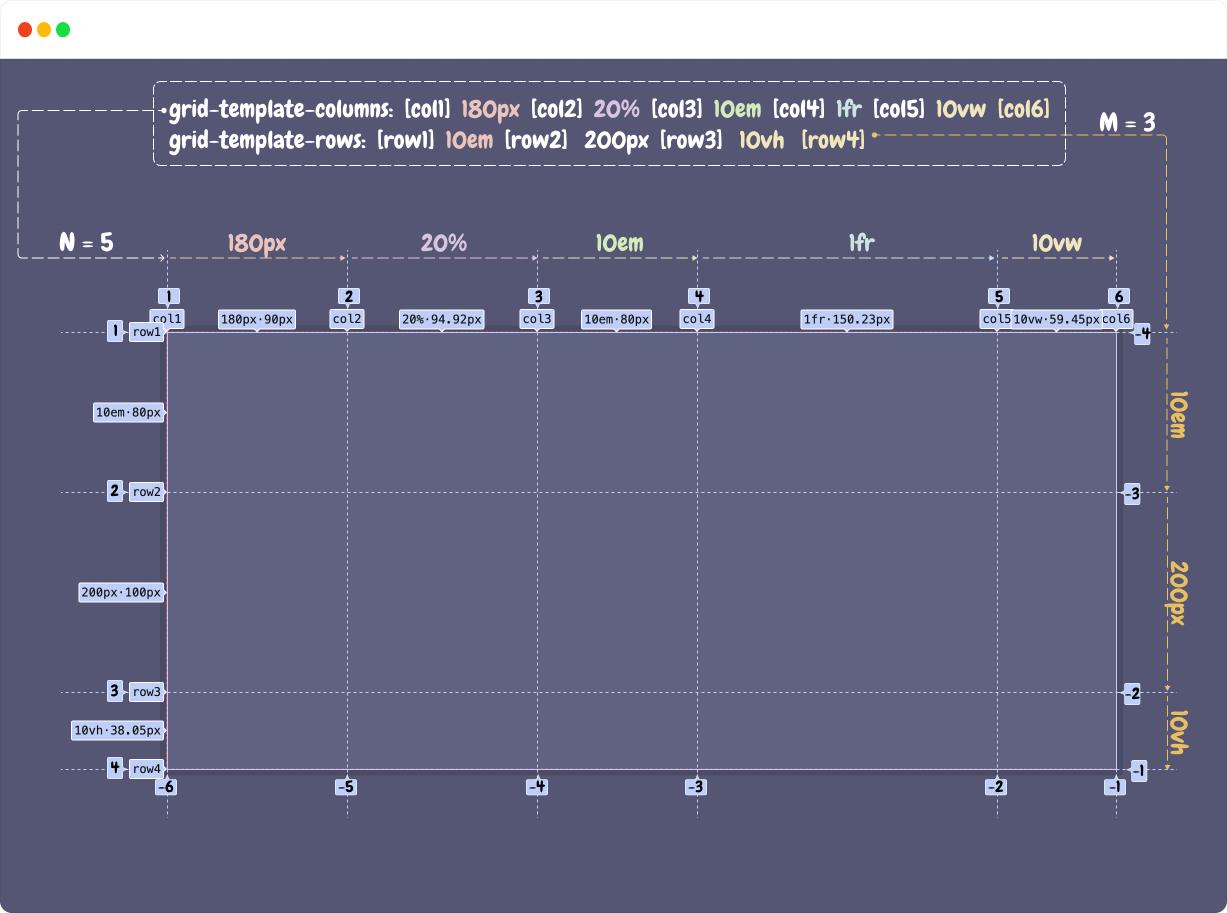This screenshot has width=1227, height=913.
Task: Click the col1 line name label
Action: (x=167, y=319)
